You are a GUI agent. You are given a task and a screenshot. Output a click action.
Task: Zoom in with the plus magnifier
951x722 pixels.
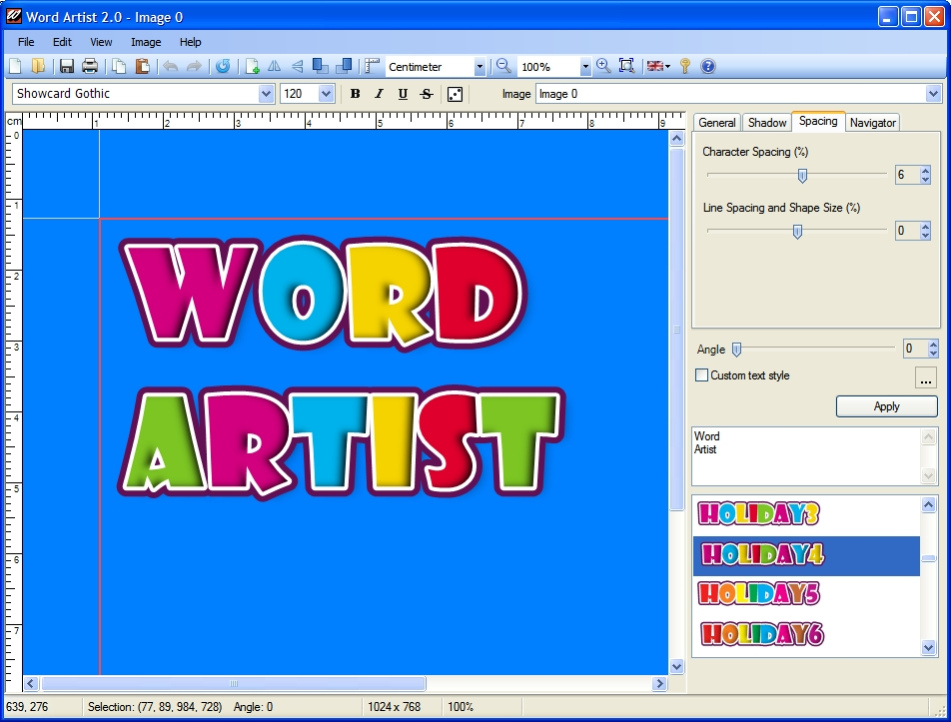603,66
